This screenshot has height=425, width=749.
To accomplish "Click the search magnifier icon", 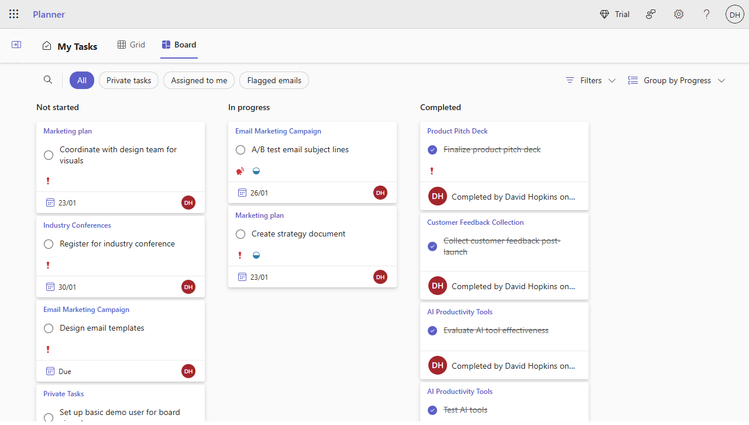I will [x=48, y=80].
